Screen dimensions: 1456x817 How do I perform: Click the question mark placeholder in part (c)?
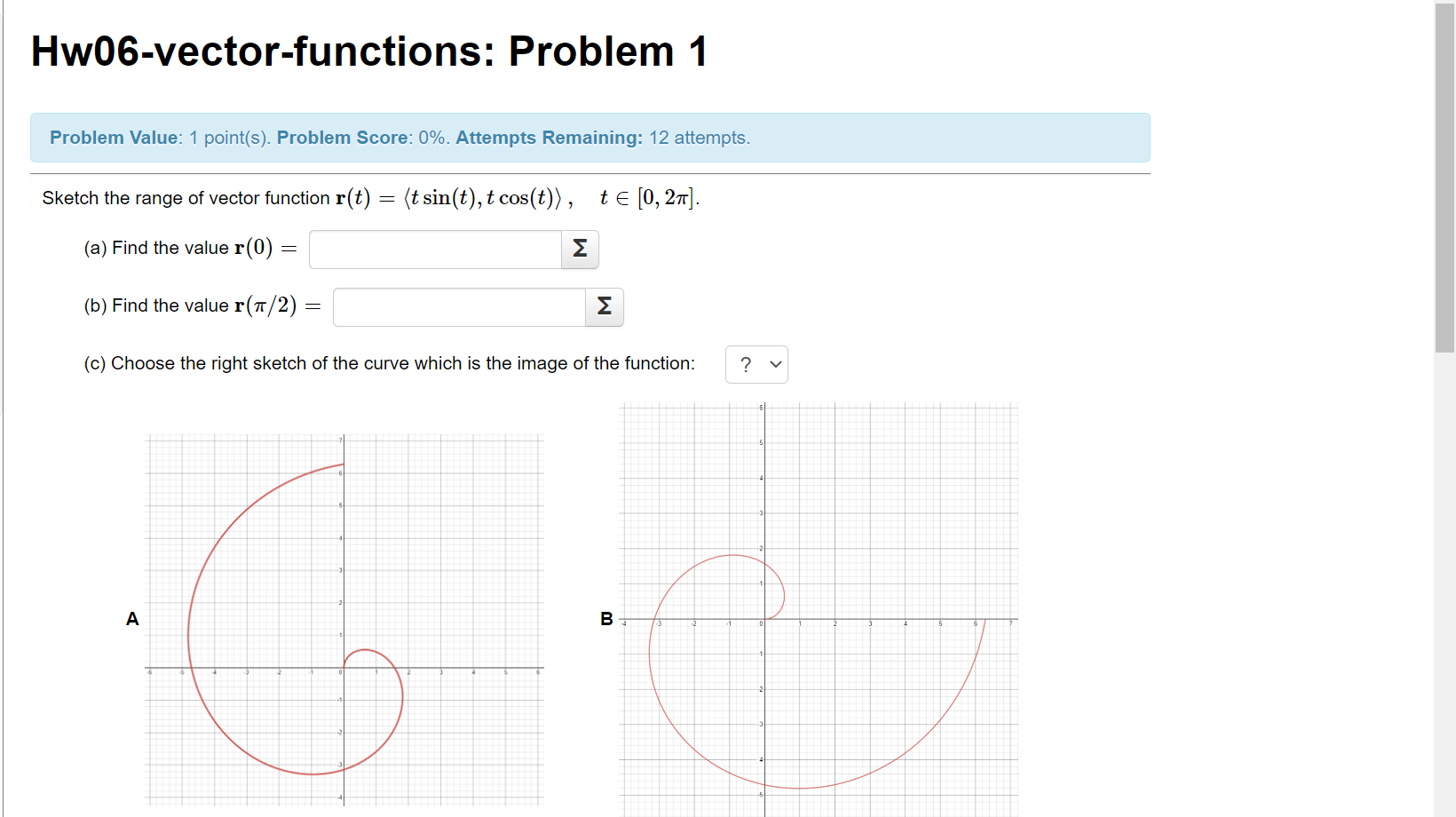[746, 364]
